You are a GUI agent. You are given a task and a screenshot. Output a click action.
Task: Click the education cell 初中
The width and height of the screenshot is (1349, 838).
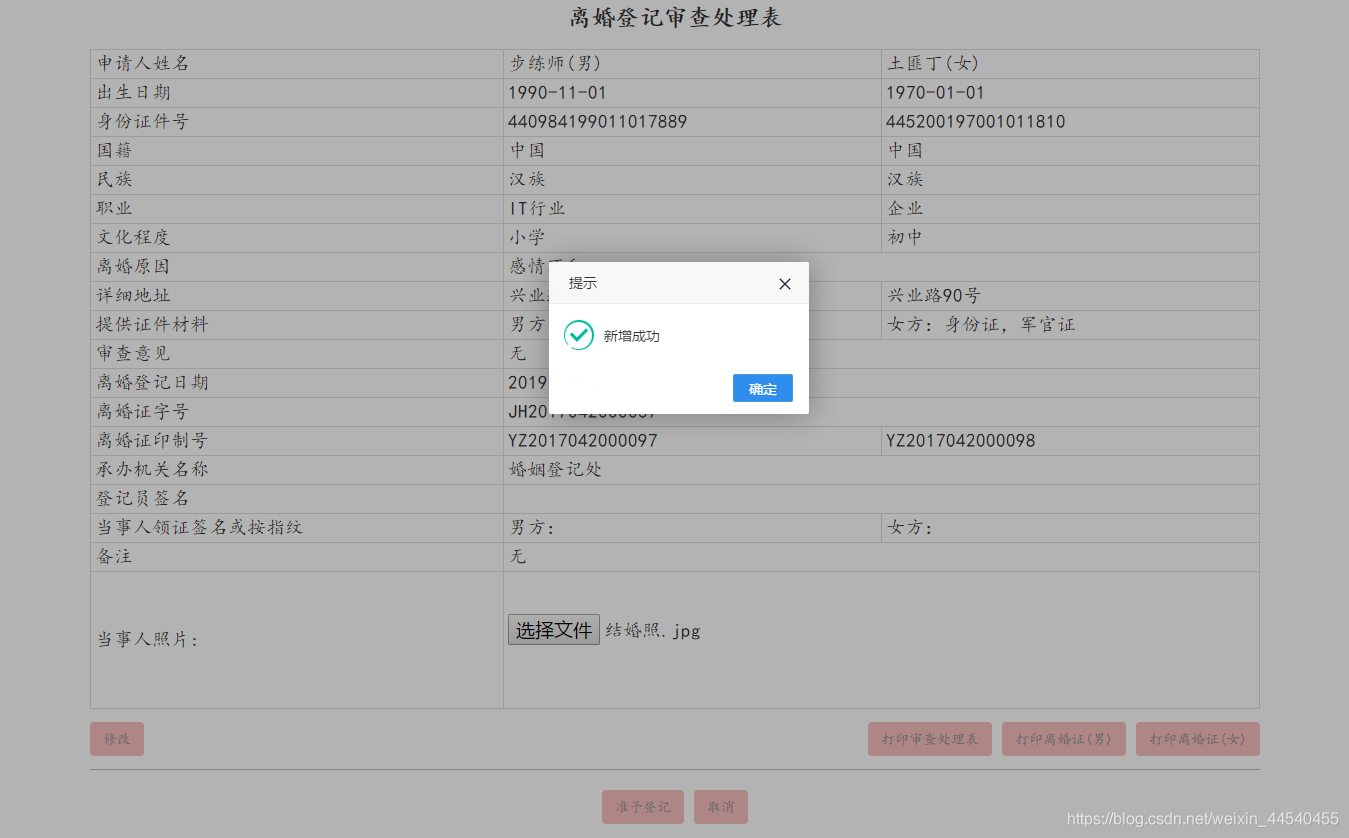point(1070,237)
